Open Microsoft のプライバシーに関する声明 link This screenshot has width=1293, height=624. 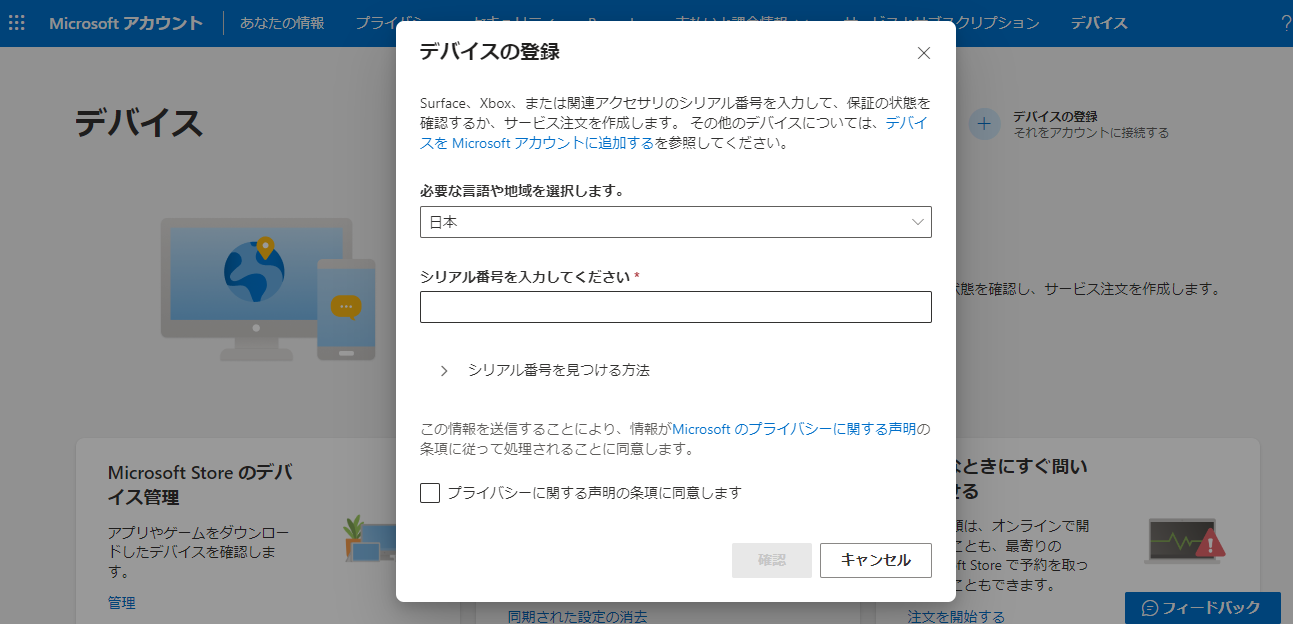[794, 429]
